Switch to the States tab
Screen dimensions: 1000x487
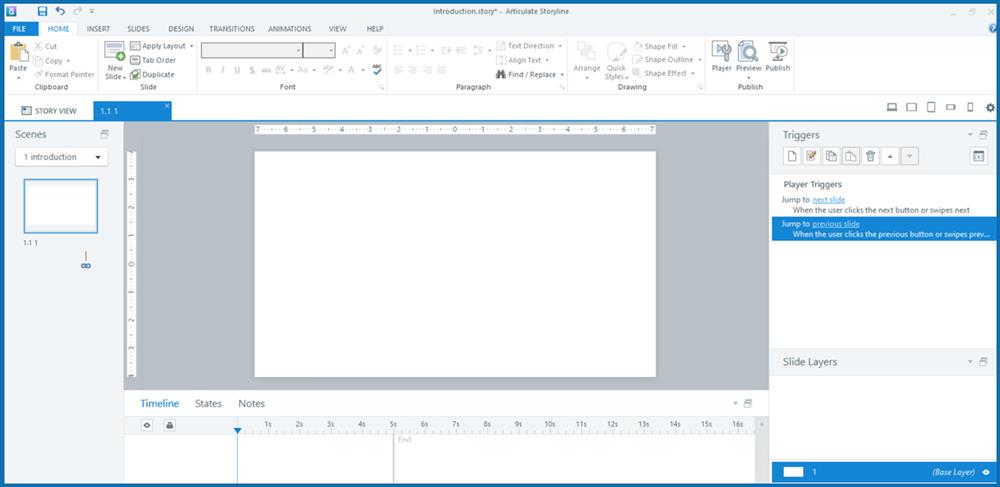click(208, 403)
